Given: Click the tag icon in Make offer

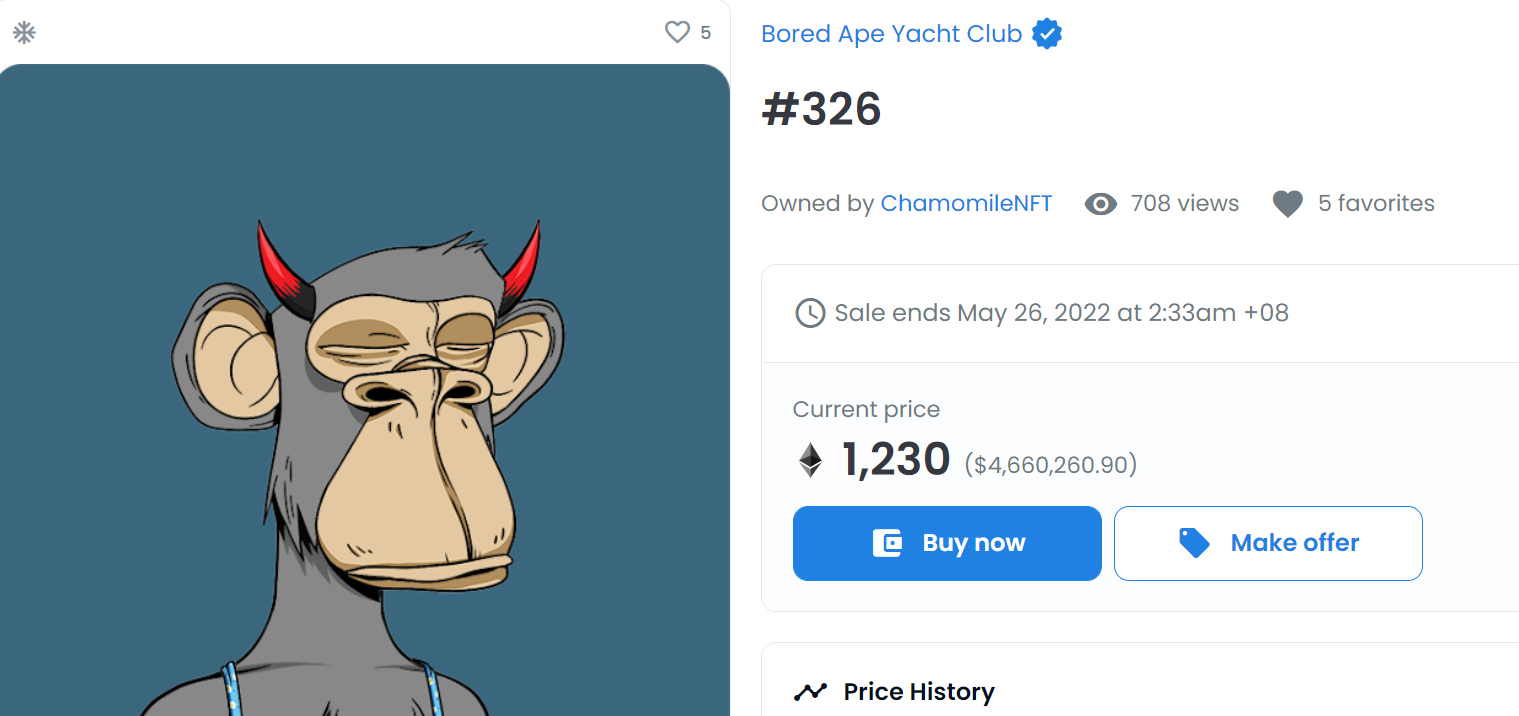Looking at the screenshot, I should tap(1194, 543).
